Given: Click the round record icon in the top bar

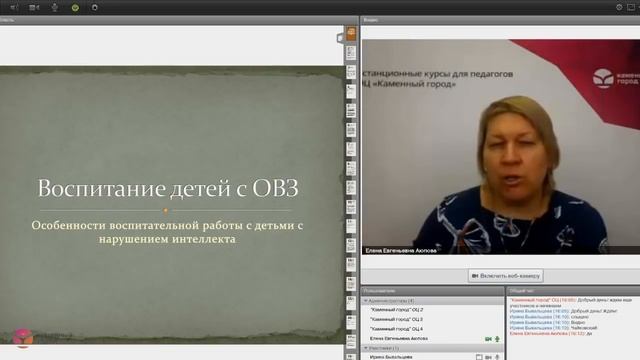Looking at the screenshot, I should [95, 7].
